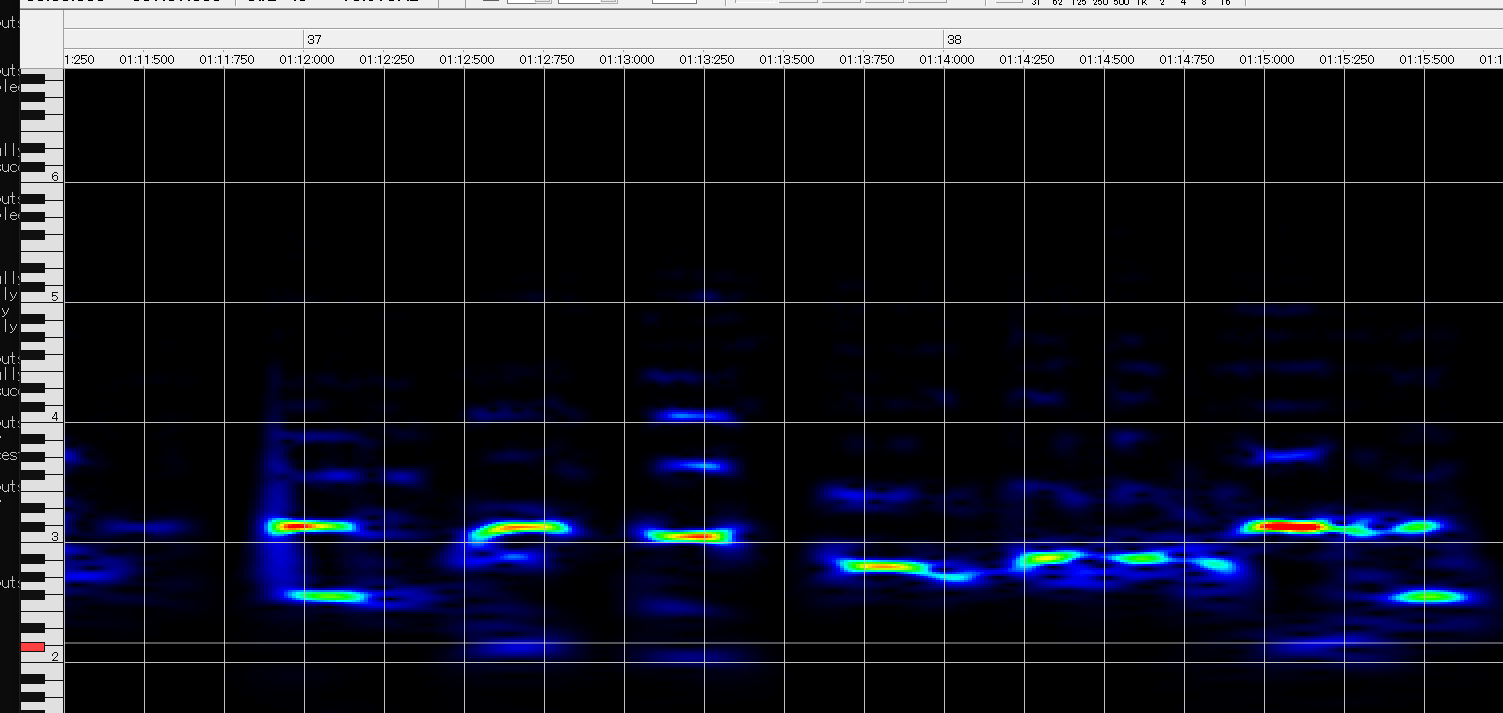Select the 01:11:750 time label
This screenshot has height=713, width=1503.
pyautogui.click(x=227, y=60)
